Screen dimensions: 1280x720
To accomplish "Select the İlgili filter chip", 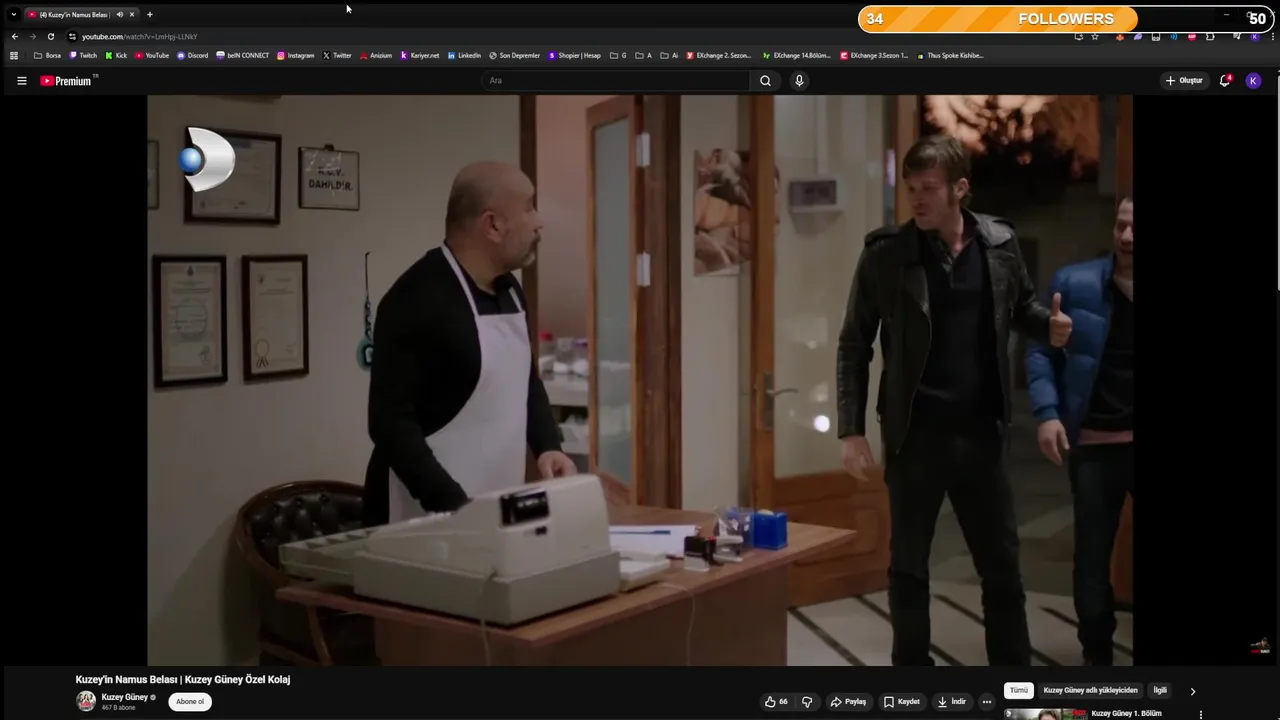I will [x=1160, y=691].
